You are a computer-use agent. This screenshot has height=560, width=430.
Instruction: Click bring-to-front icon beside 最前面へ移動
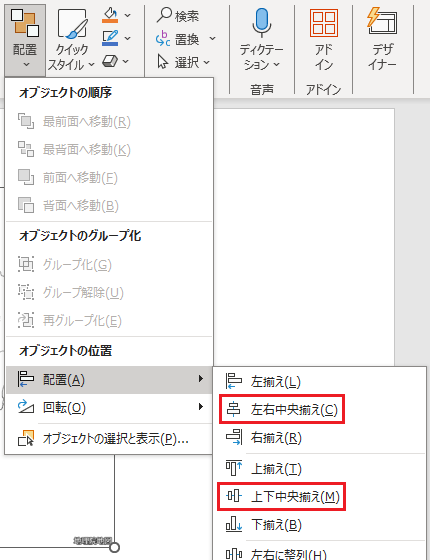coord(26,121)
